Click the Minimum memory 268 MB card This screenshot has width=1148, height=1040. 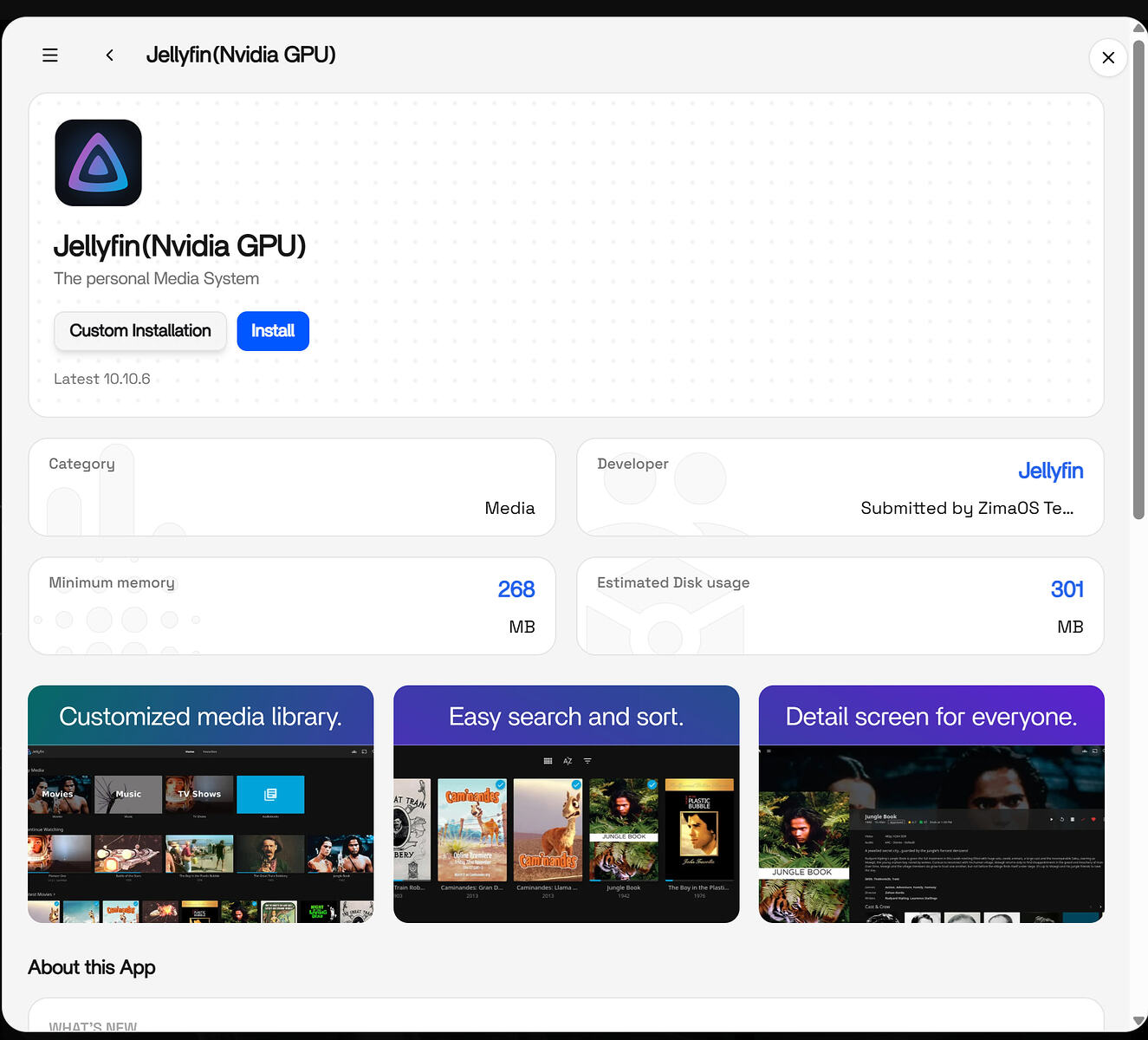point(292,606)
